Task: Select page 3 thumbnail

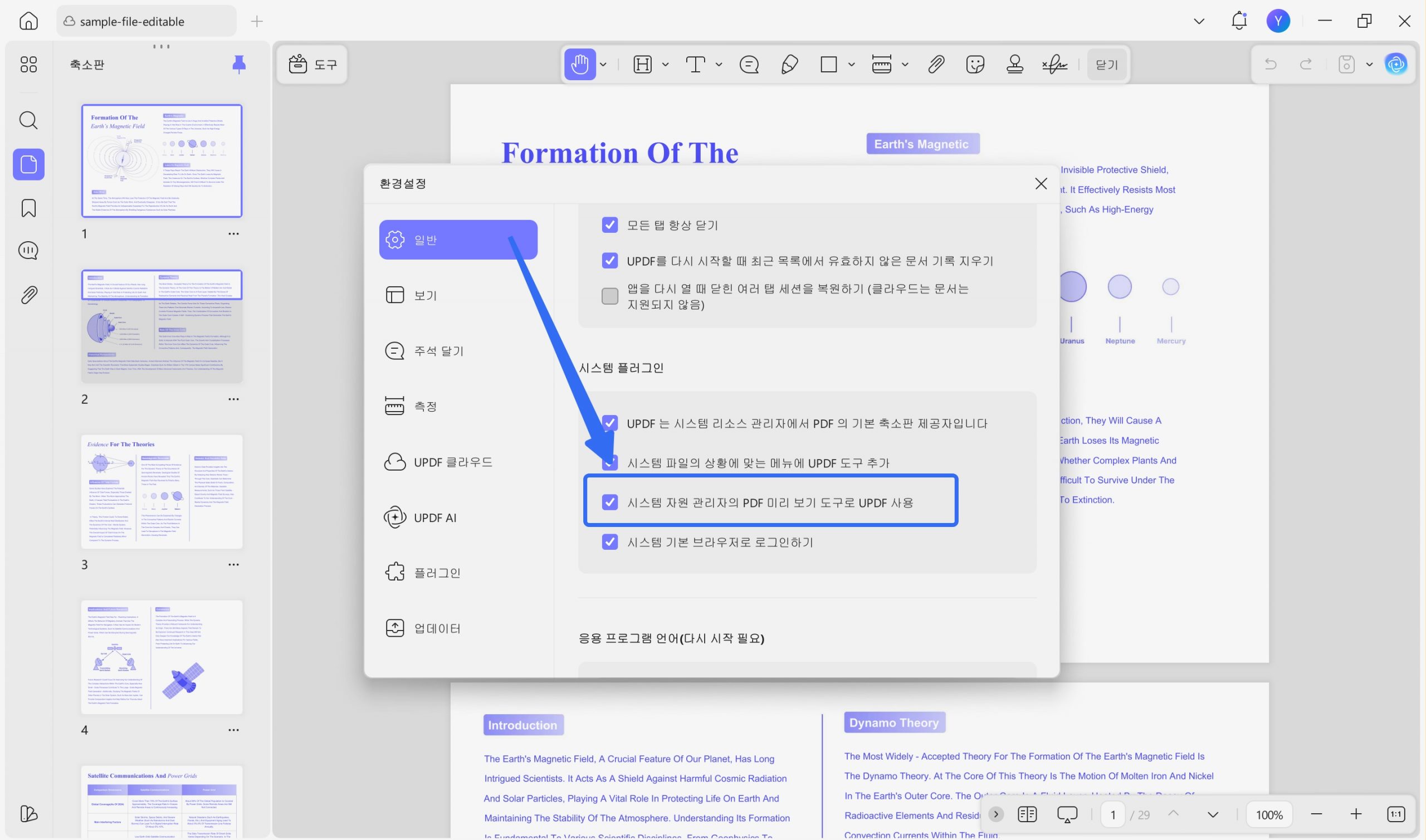Action: (162, 491)
